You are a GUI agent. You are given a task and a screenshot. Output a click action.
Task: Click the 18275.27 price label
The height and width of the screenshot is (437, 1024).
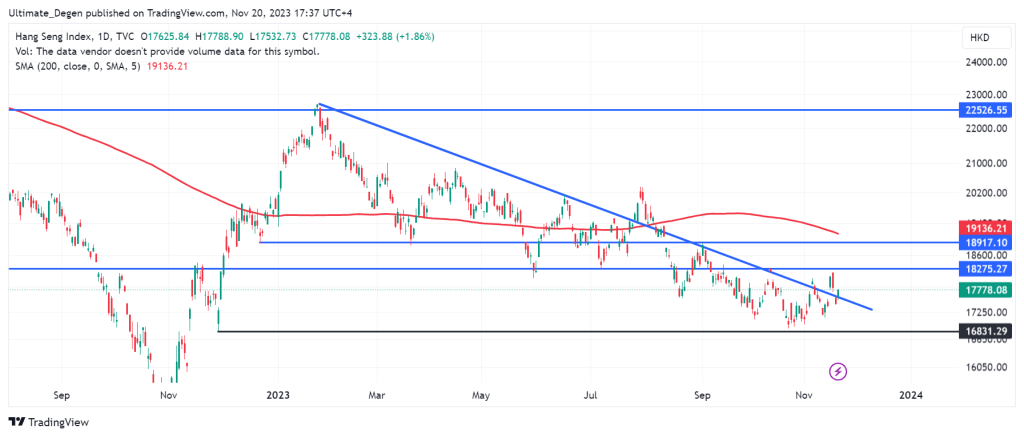pos(985,268)
